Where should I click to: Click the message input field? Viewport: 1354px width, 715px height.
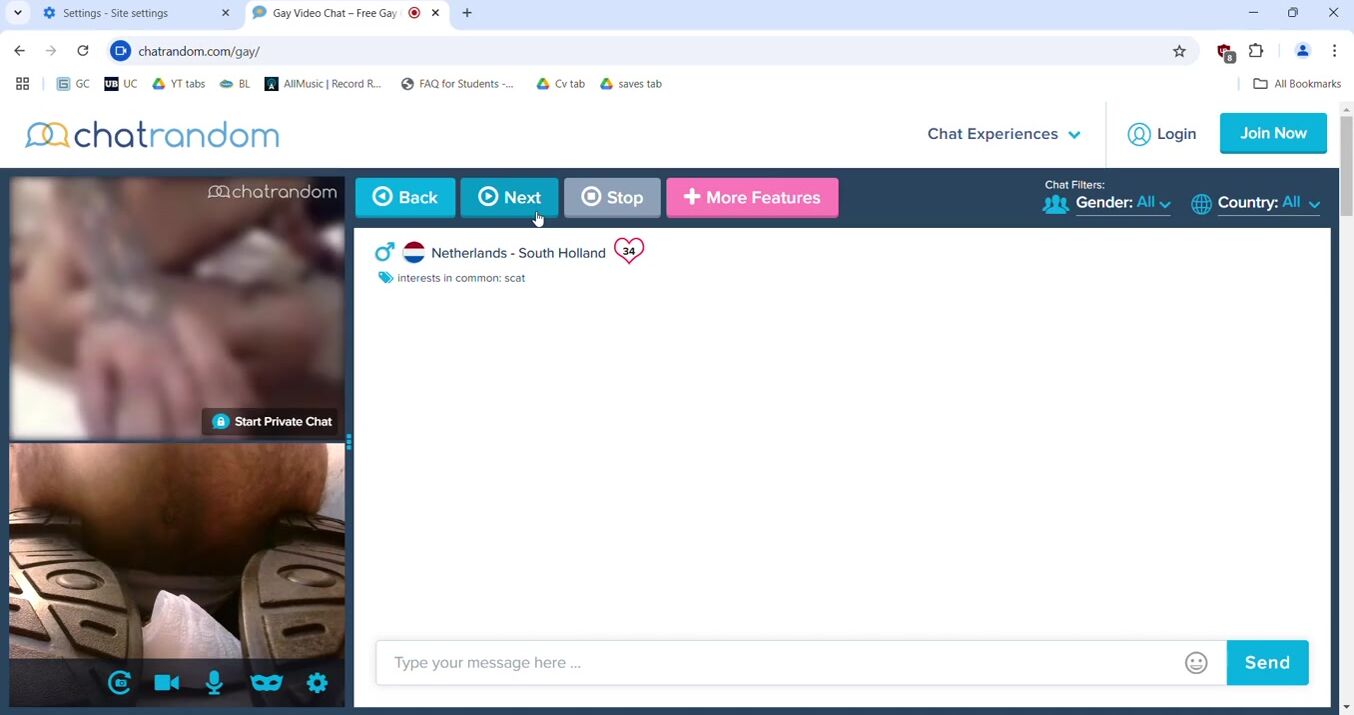(780, 663)
